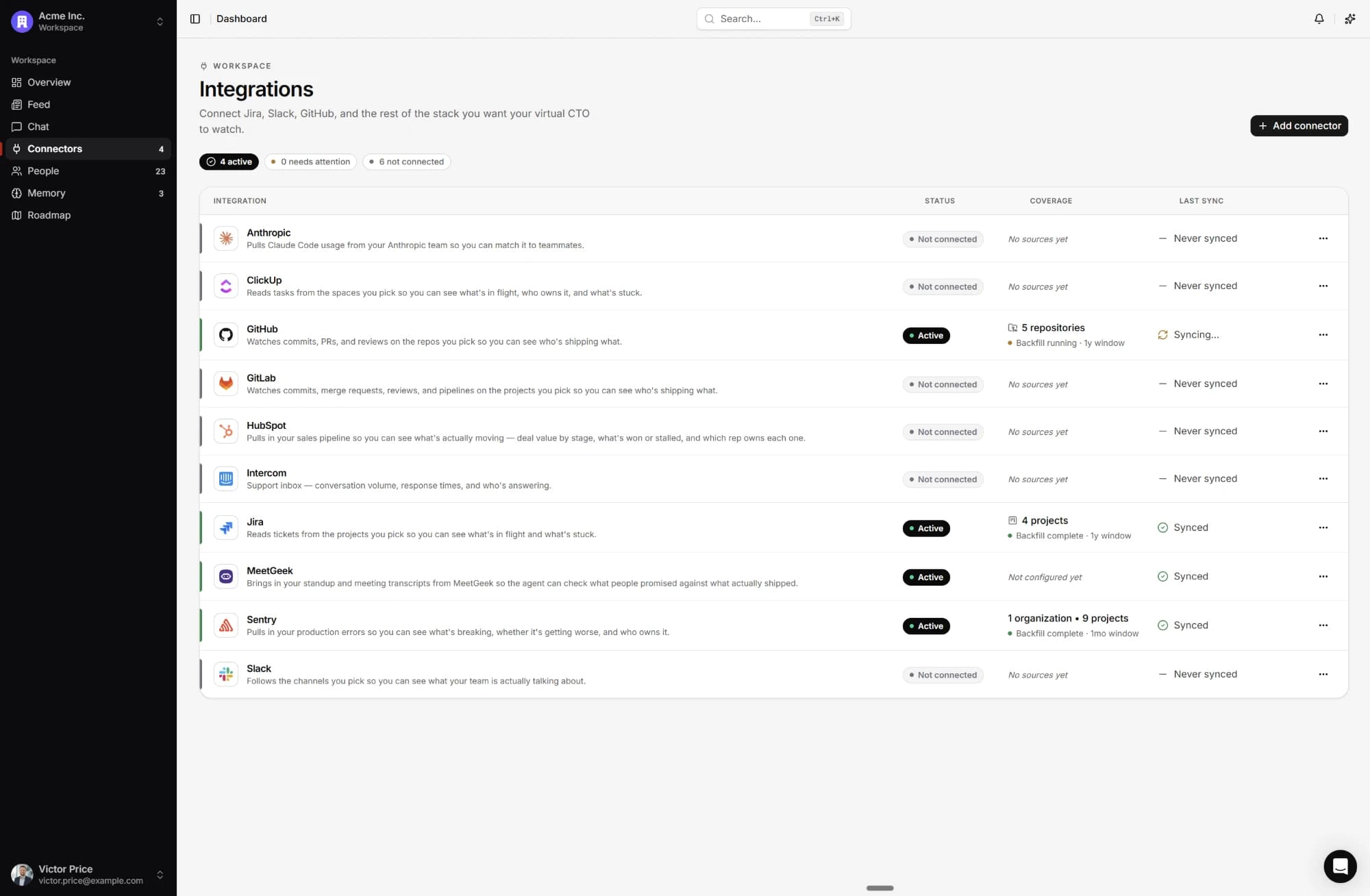Click the Jira logo icon
The width and height of the screenshot is (1370, 896).
point(226,527)
